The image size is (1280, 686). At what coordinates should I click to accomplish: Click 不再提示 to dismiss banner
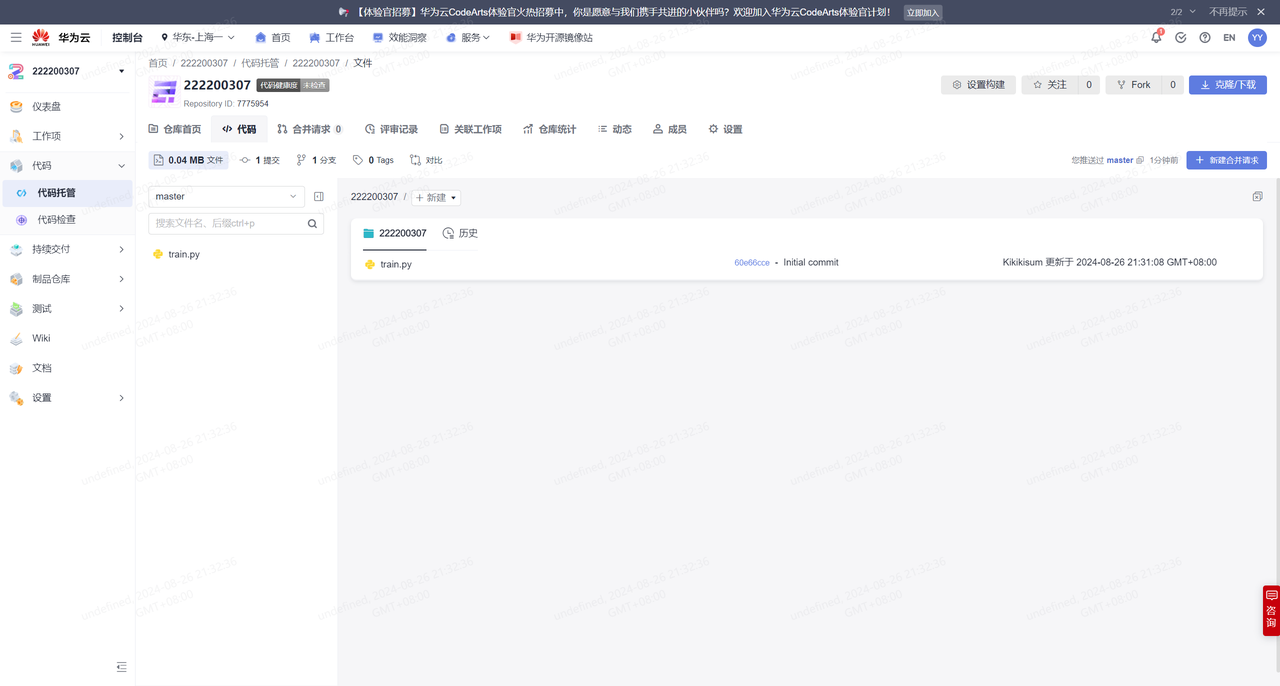point(1228,12)
